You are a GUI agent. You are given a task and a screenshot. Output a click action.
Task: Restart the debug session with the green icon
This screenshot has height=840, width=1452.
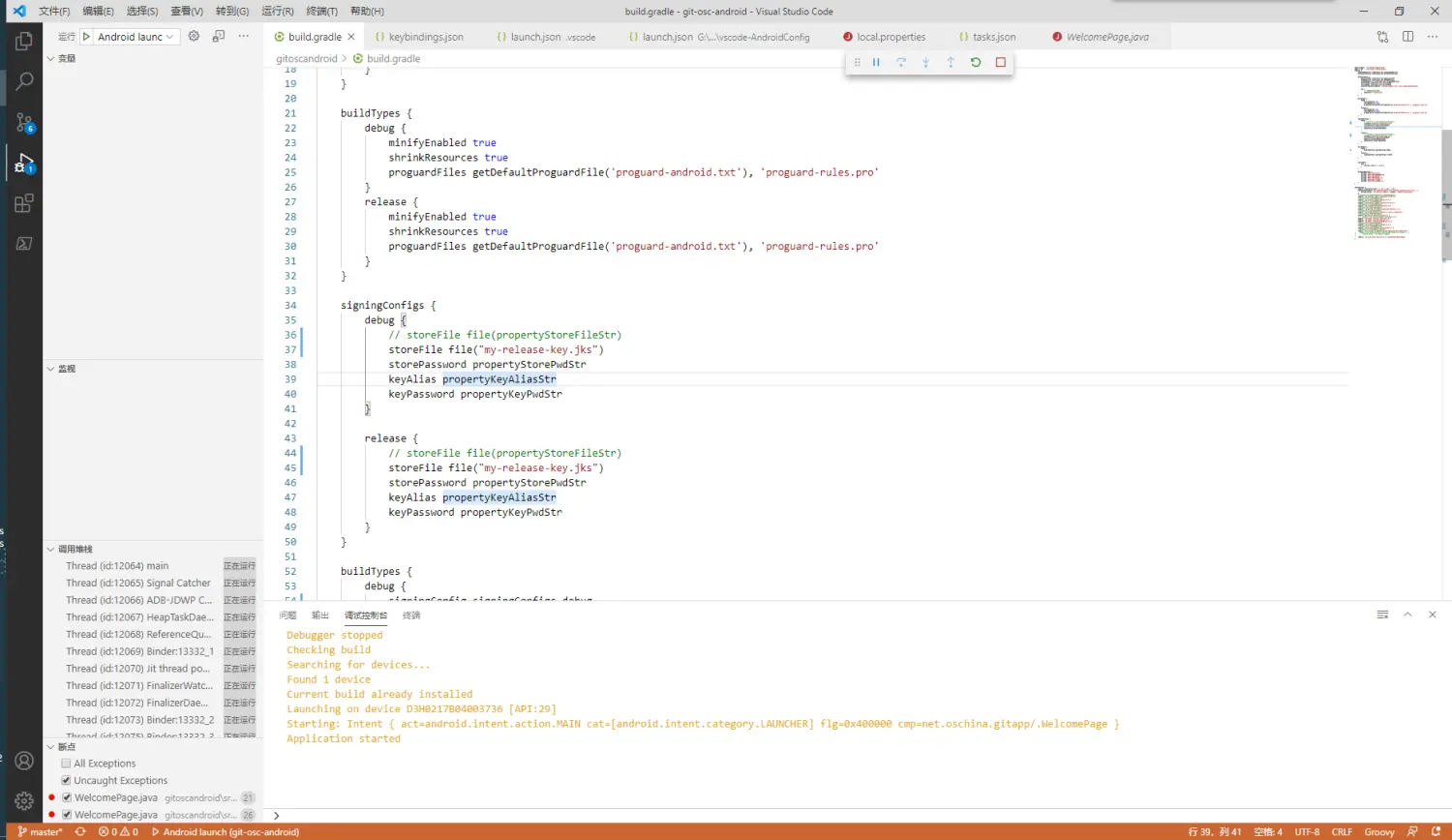976,62
